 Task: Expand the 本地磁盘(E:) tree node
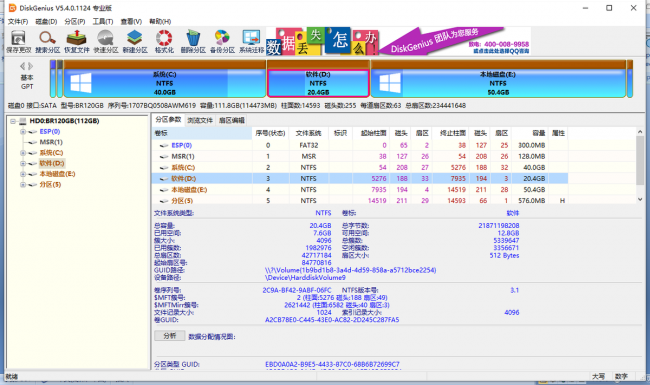pyautogui.click(x=23, y=174)
